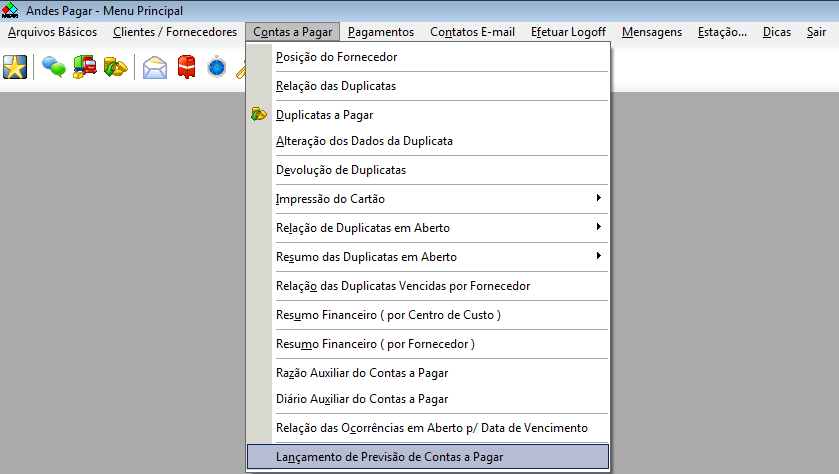Screen dimensions: 839x474
Task: Click the red mailbox toolbar icon
Action: tap(186, 67)
